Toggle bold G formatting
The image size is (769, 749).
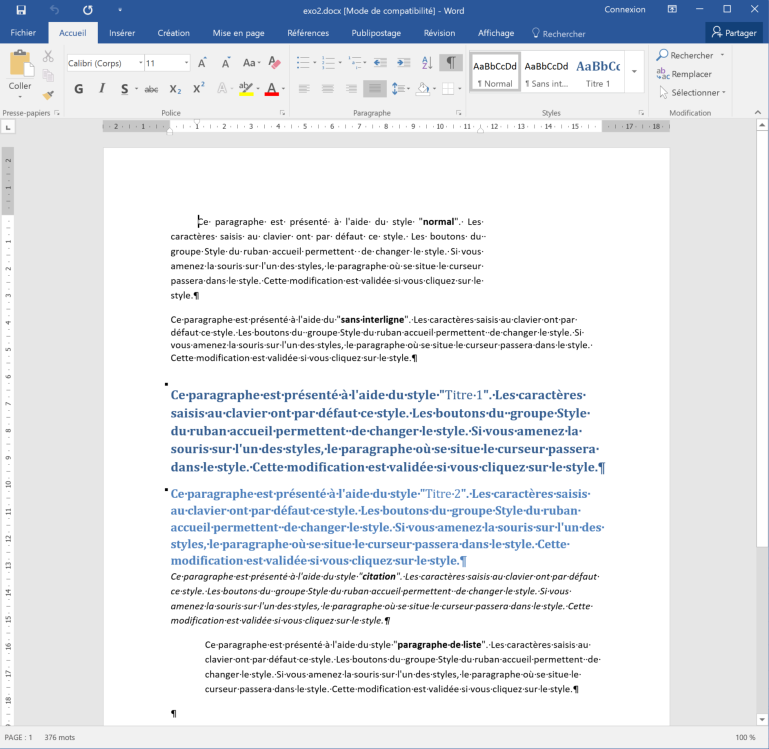(78, 89)
